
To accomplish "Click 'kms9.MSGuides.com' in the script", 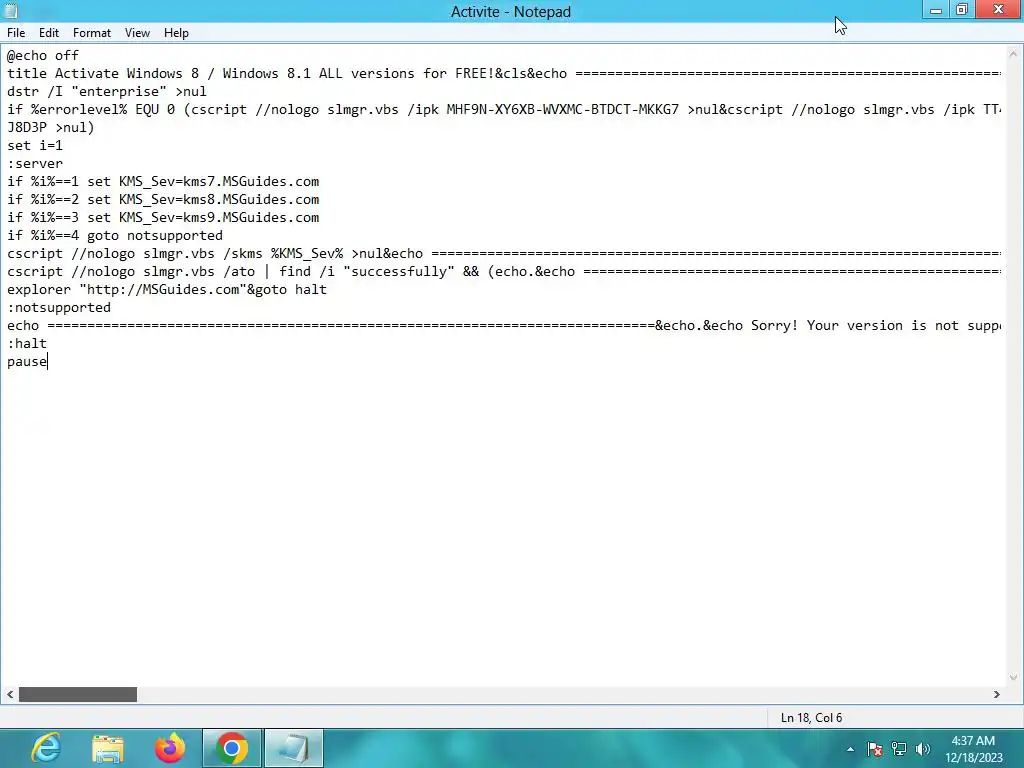I will pyautogui.click(x=251, y=217).
